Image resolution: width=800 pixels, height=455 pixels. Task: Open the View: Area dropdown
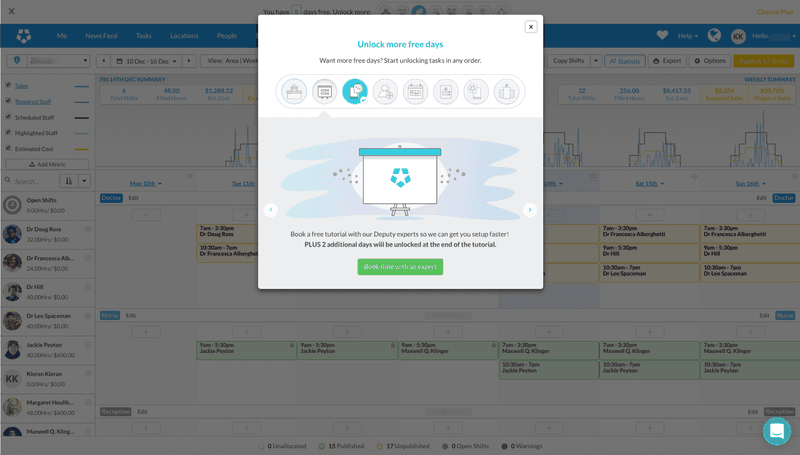click(x=230, y=61)
